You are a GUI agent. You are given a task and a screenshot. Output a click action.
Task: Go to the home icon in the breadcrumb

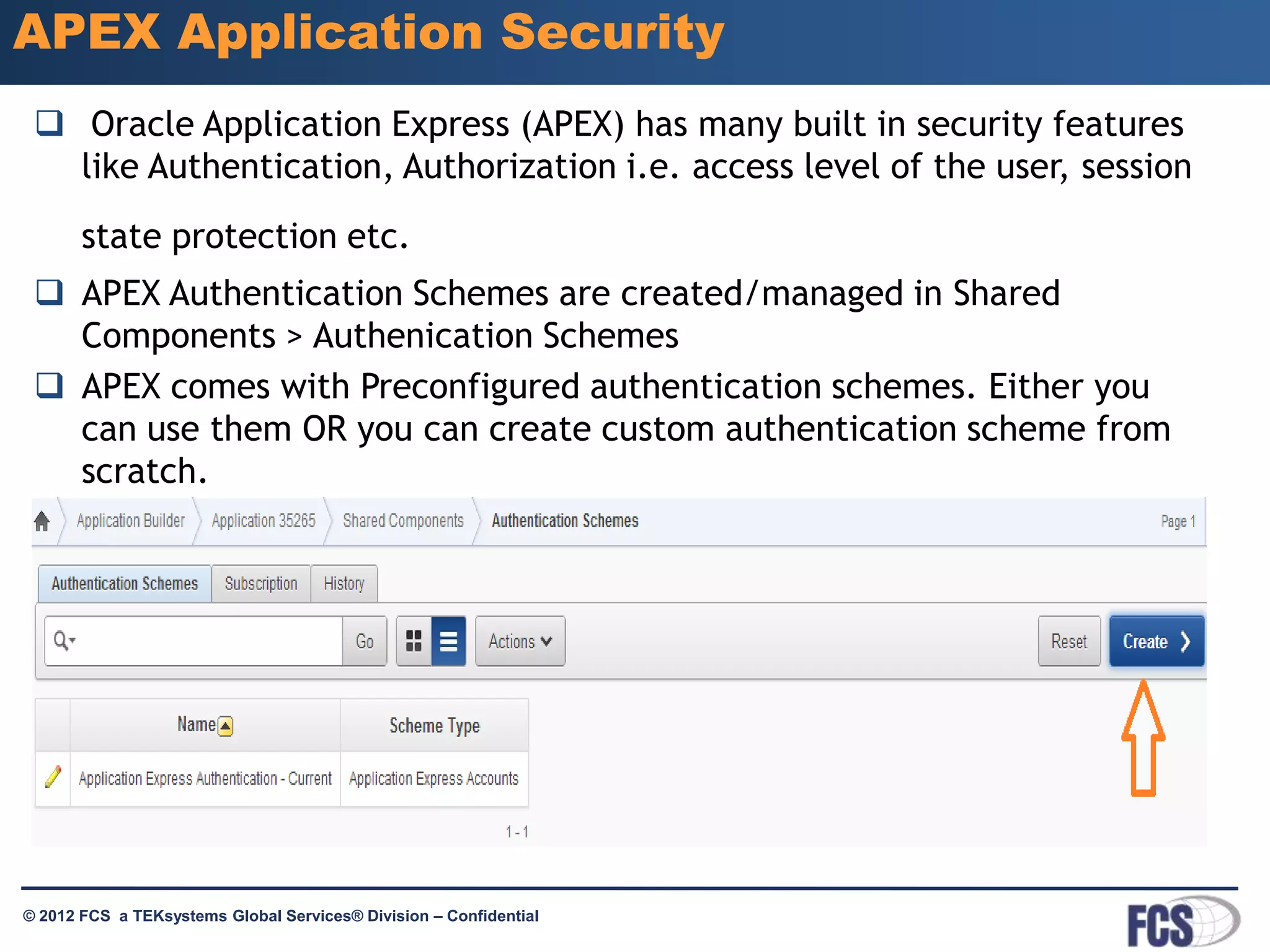tap(42, 521)
